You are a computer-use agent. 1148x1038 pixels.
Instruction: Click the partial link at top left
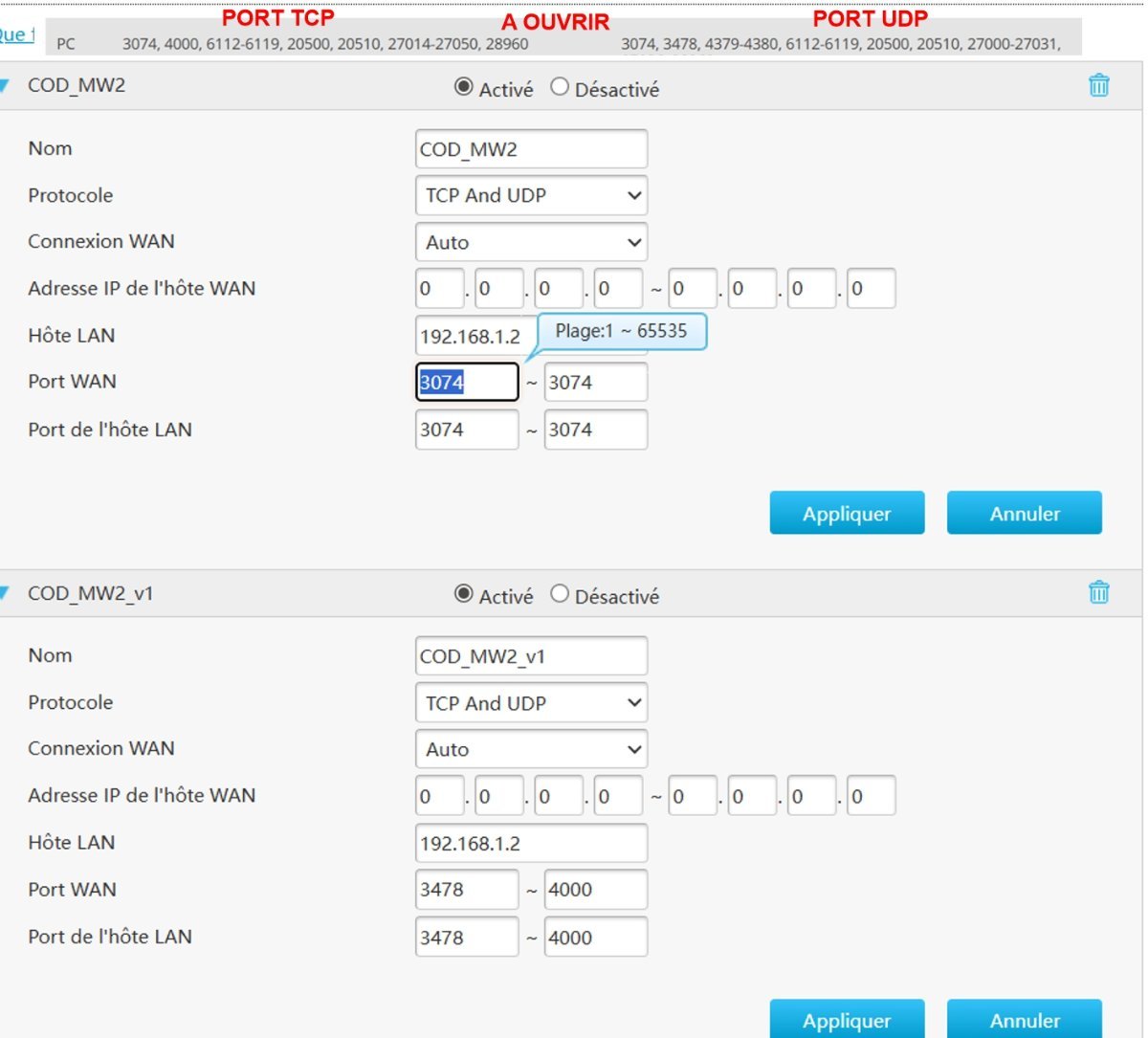(16, 35)
